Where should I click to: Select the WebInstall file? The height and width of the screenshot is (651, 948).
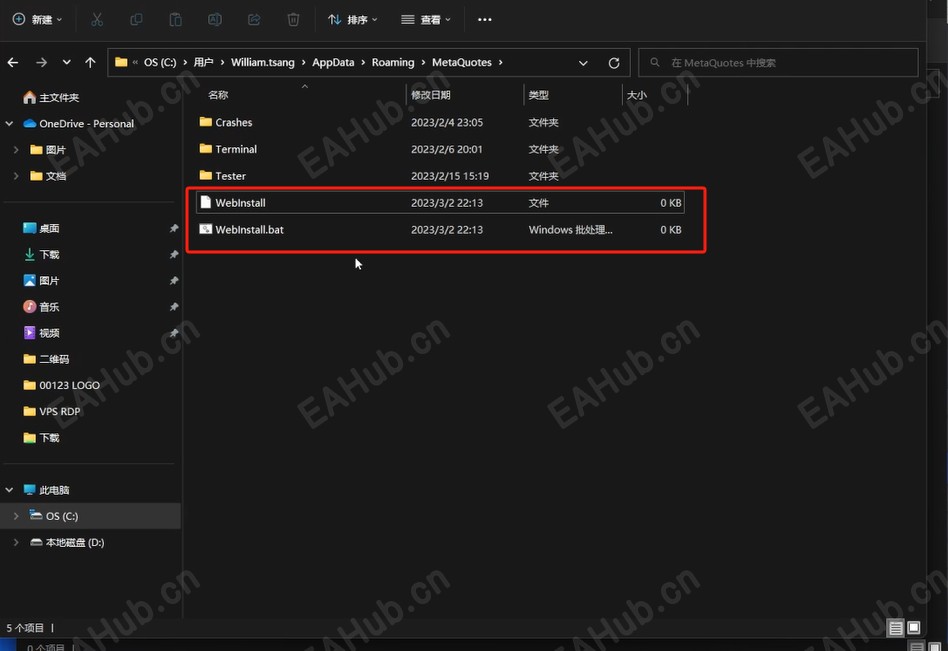click(x=441, y=202)
